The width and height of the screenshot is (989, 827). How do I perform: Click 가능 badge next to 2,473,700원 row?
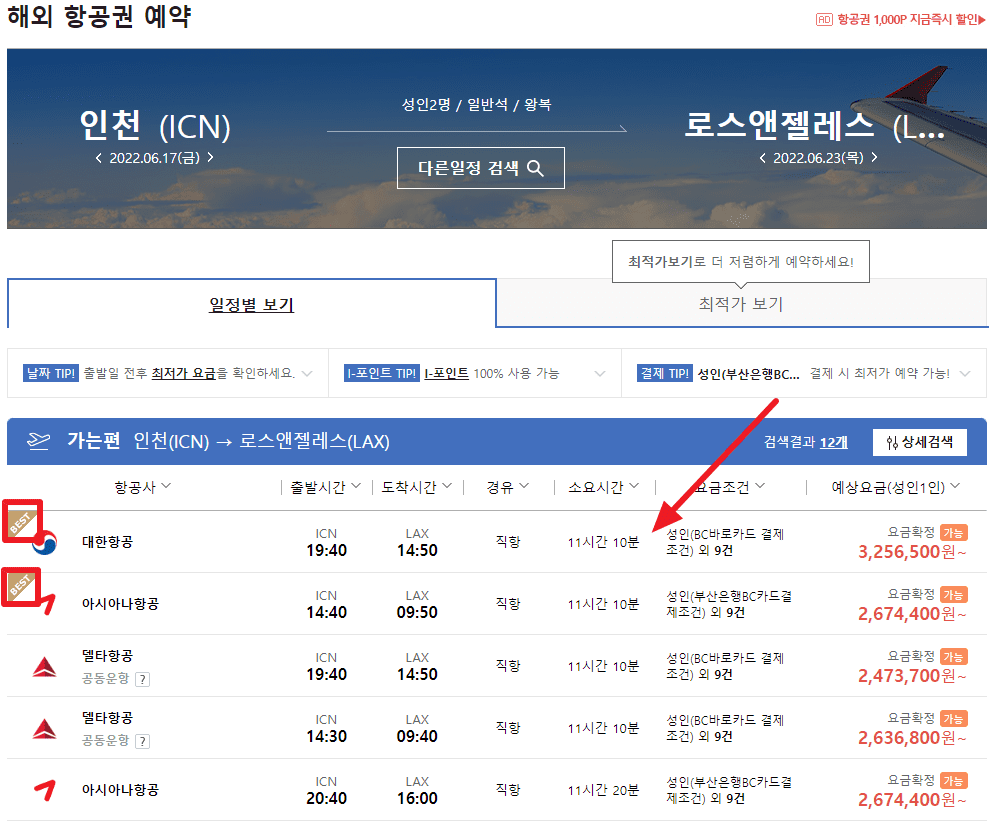(953, 657)
